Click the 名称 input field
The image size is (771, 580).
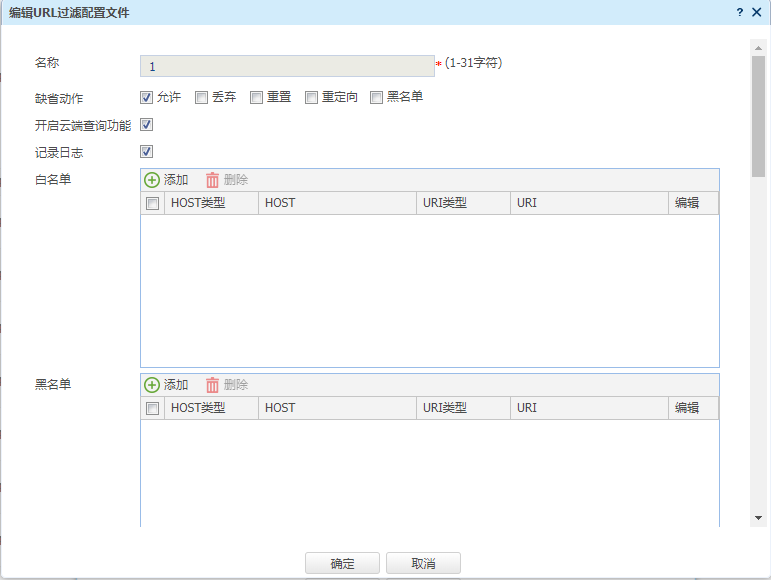pyautogui.click(x=287, y=66)
